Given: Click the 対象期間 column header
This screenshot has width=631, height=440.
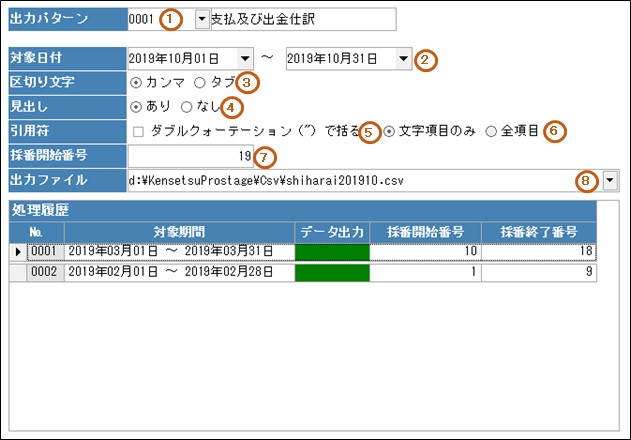Looking at the screenshot, I should pos(180,231).
